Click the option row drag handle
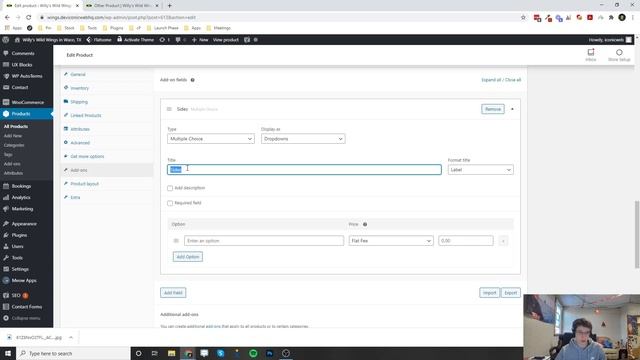640x360 pixels. (x=176, y=241)
